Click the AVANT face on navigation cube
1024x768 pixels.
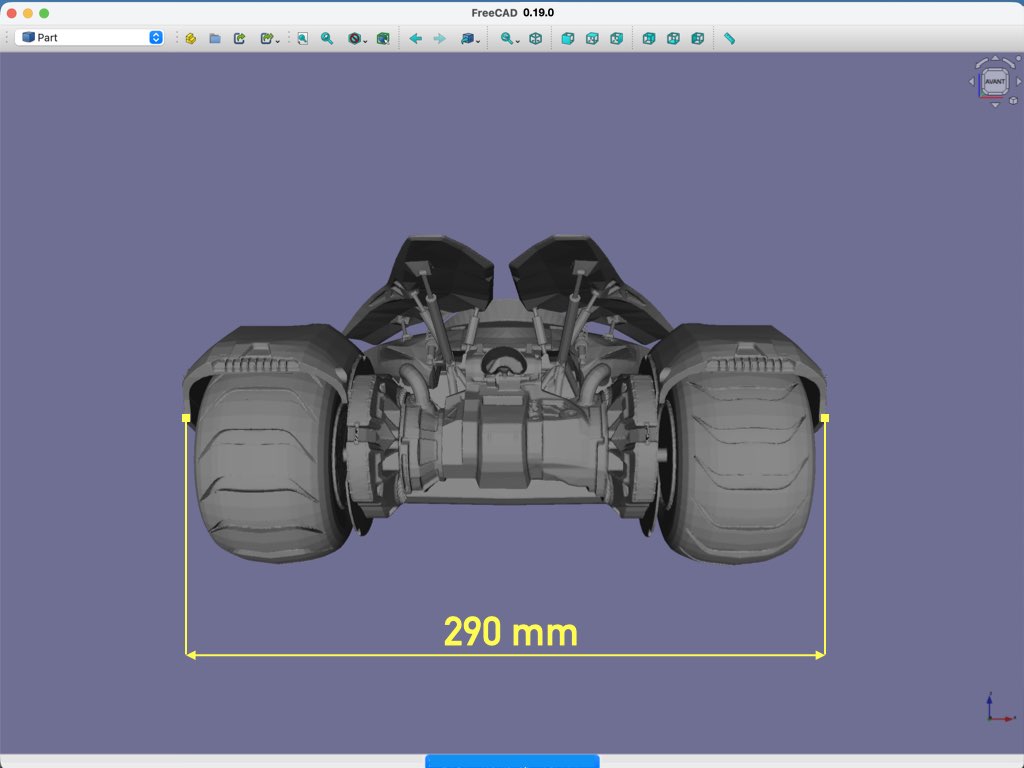[x=994, y=82]
